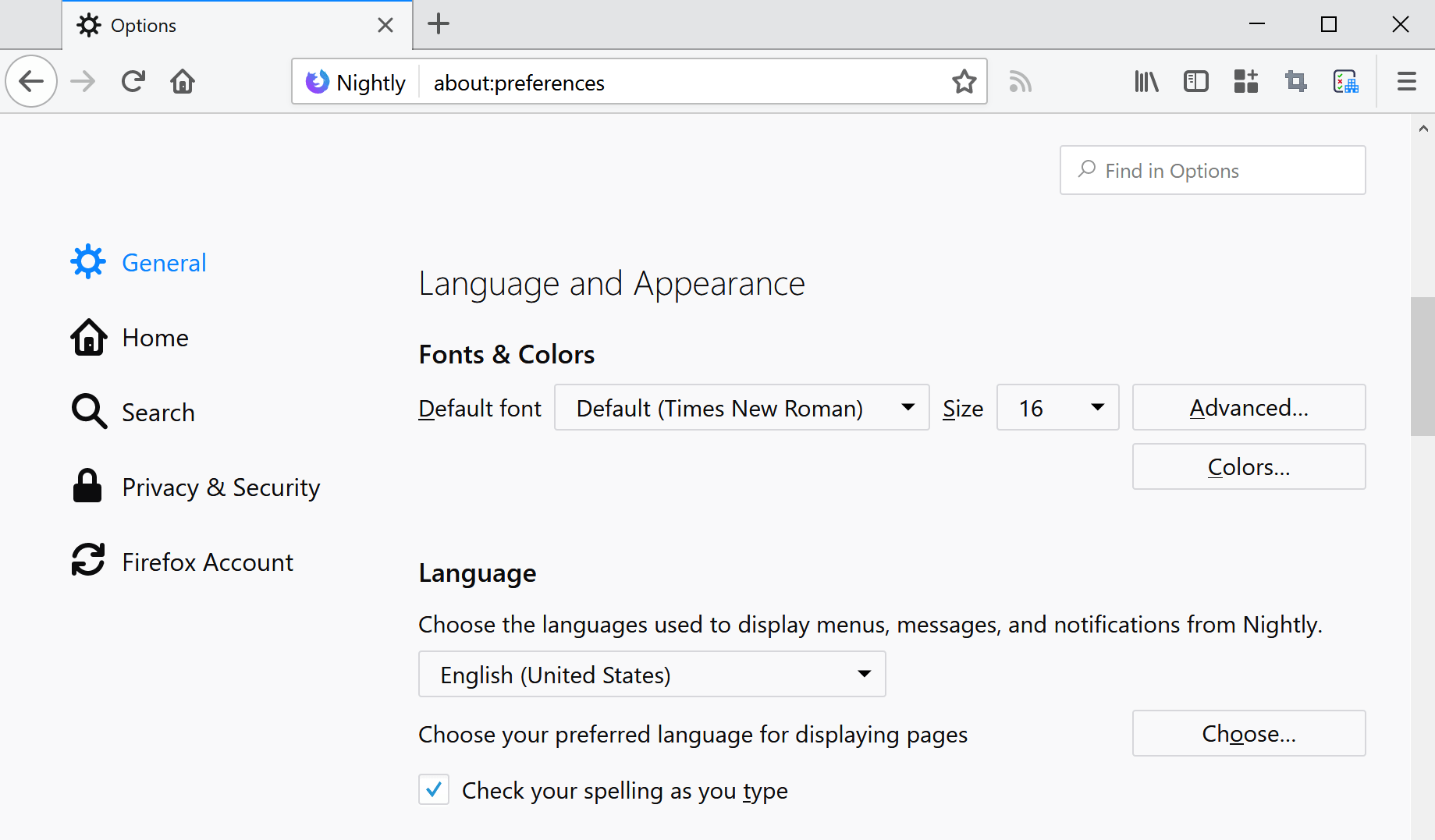
Task: Open the Default font dropdown
Action: (741, 407)
